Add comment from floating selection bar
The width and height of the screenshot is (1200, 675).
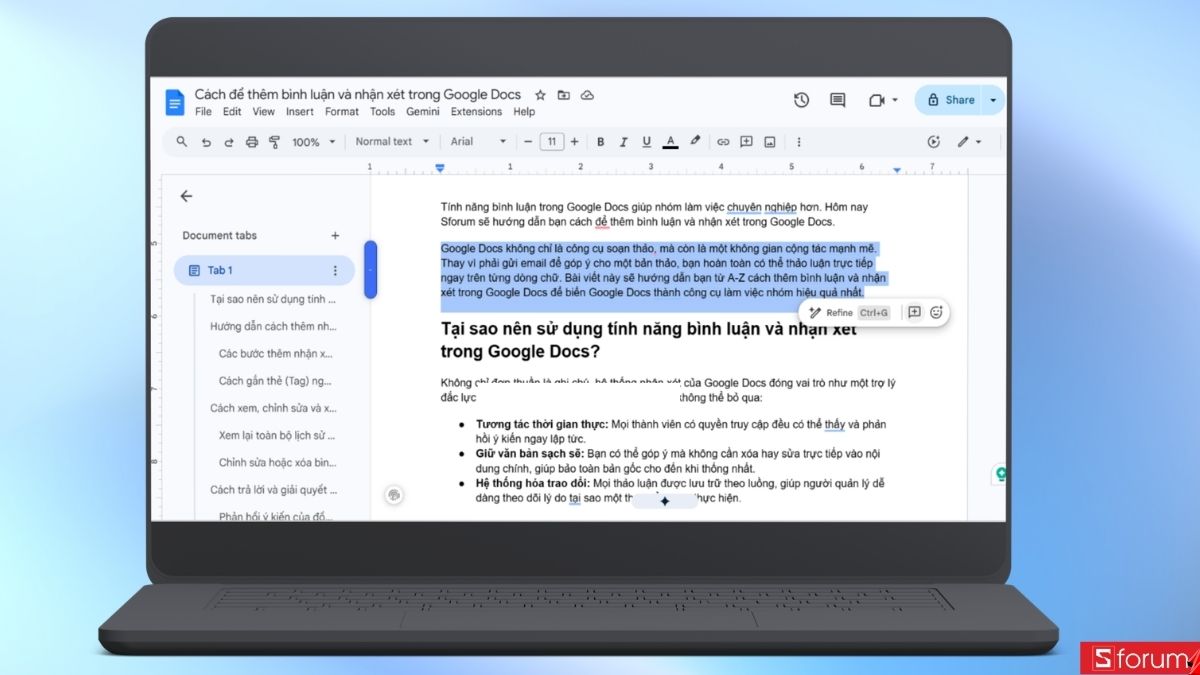point(914,312)
